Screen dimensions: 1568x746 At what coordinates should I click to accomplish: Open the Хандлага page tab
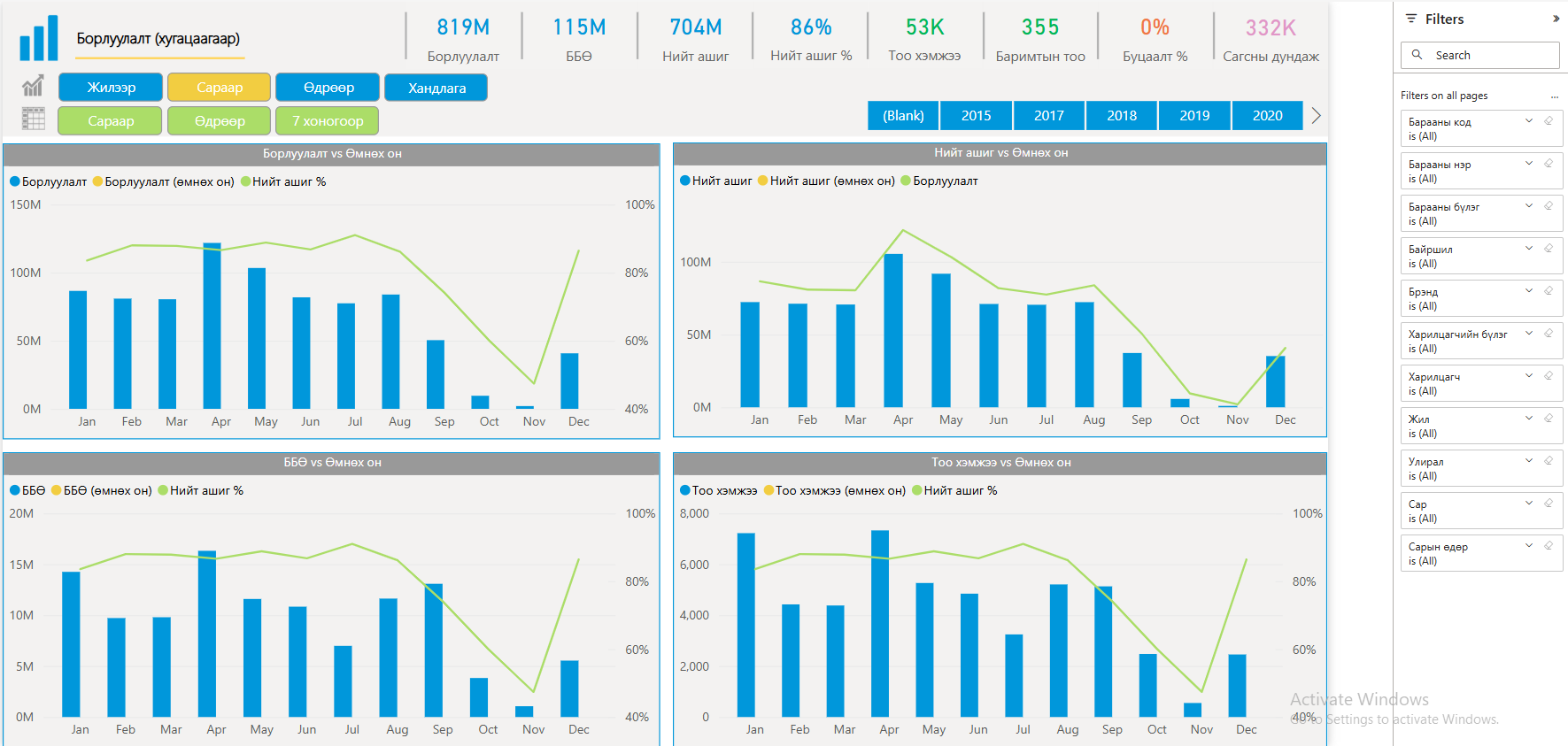(436, 88)
